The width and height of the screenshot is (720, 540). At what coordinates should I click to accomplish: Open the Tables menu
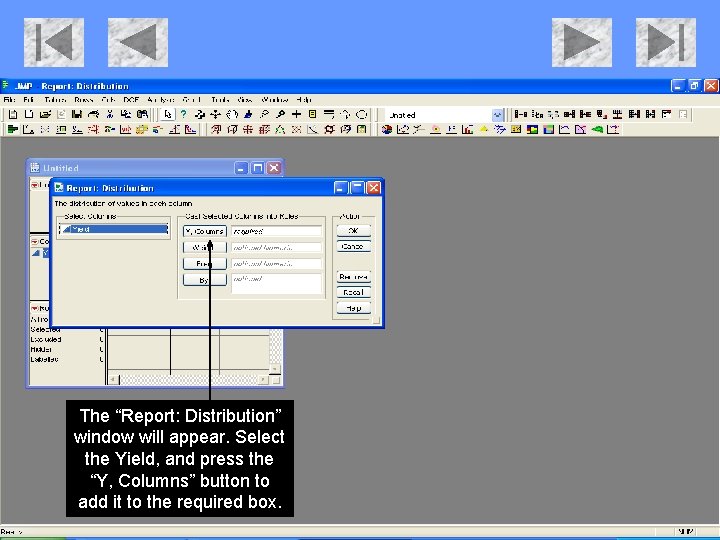click(x=55, y=100)
